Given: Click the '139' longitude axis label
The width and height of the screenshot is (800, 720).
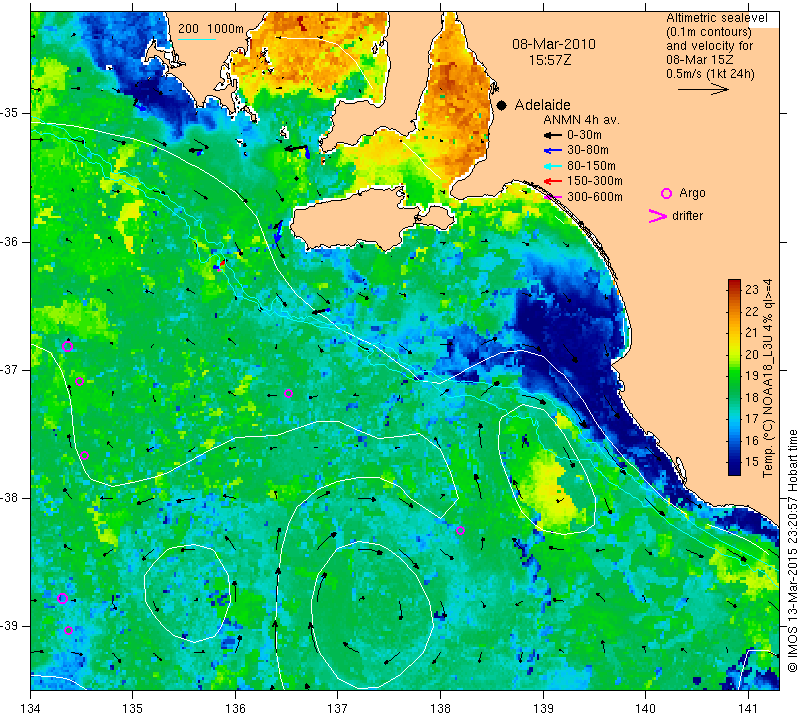Looking at the screenshot, I should [x=543, y=708].
